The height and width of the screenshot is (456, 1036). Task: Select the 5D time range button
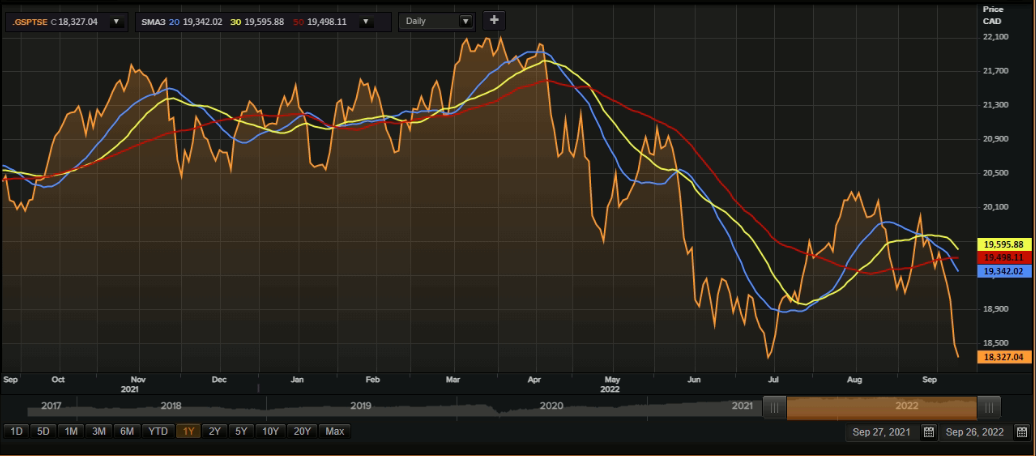click(x=43, y=432)
